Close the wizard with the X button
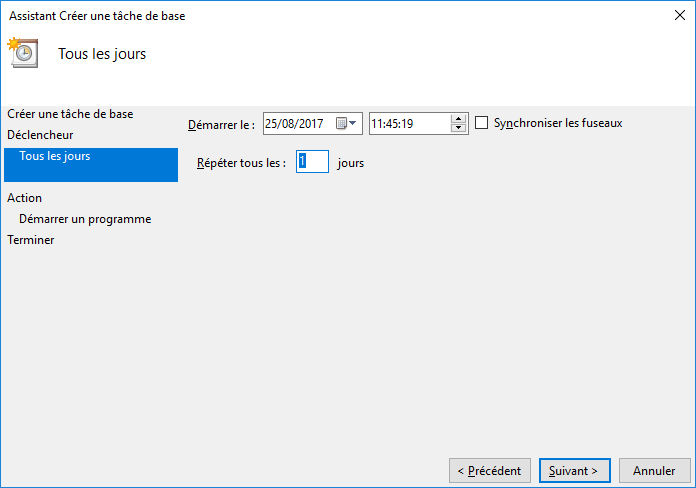Screen dimensions: 696x488 tap(680, 15)
